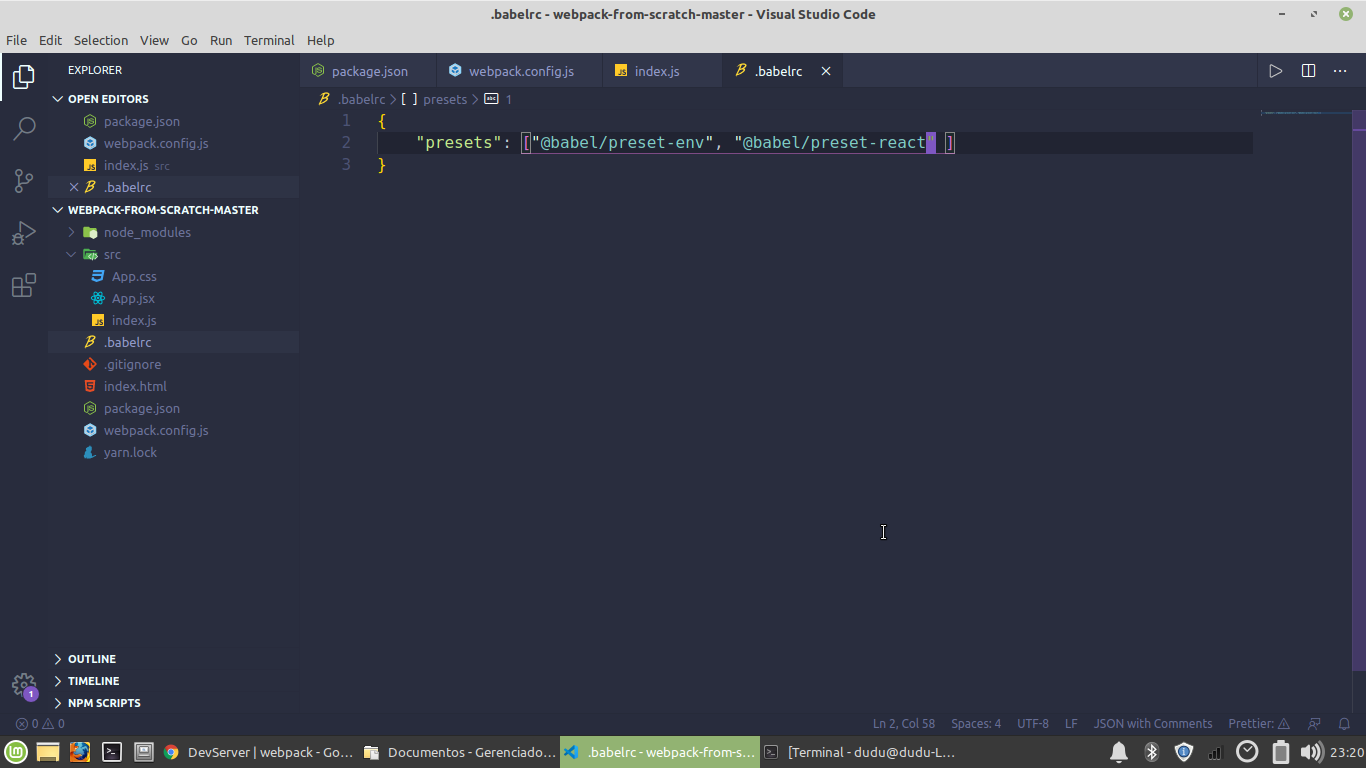Open the Selection menu
This screenshot has height=768, width=1366.
[x=101, y=41]
